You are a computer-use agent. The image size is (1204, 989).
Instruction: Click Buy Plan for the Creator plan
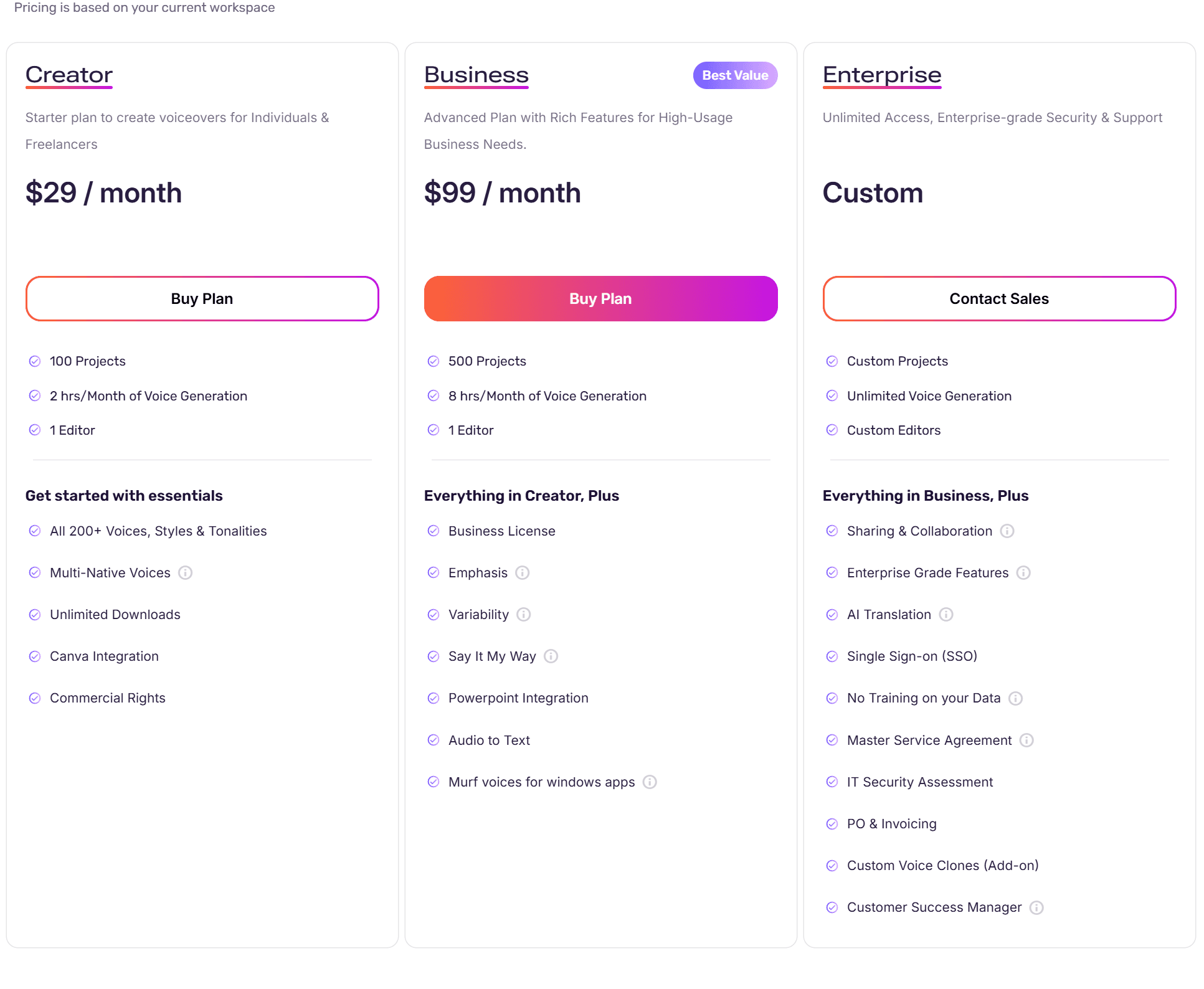coord(202,298)
